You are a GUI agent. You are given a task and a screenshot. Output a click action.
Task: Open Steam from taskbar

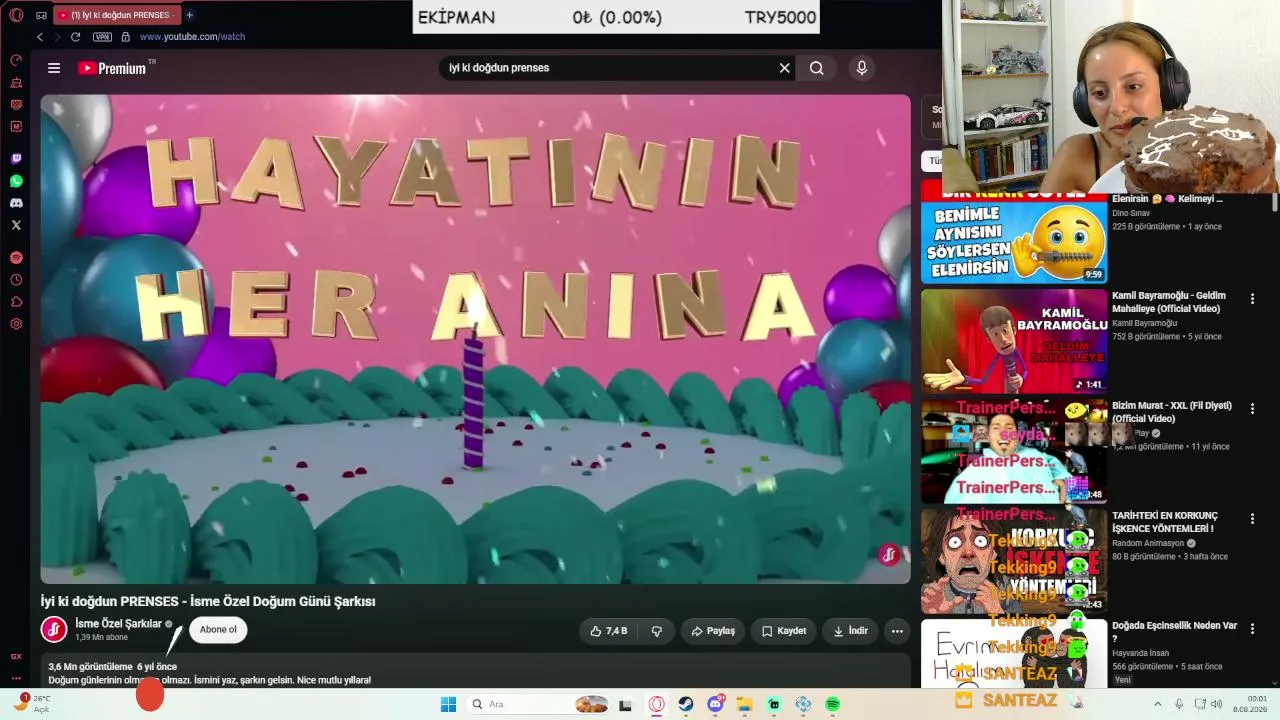[686, 704]
